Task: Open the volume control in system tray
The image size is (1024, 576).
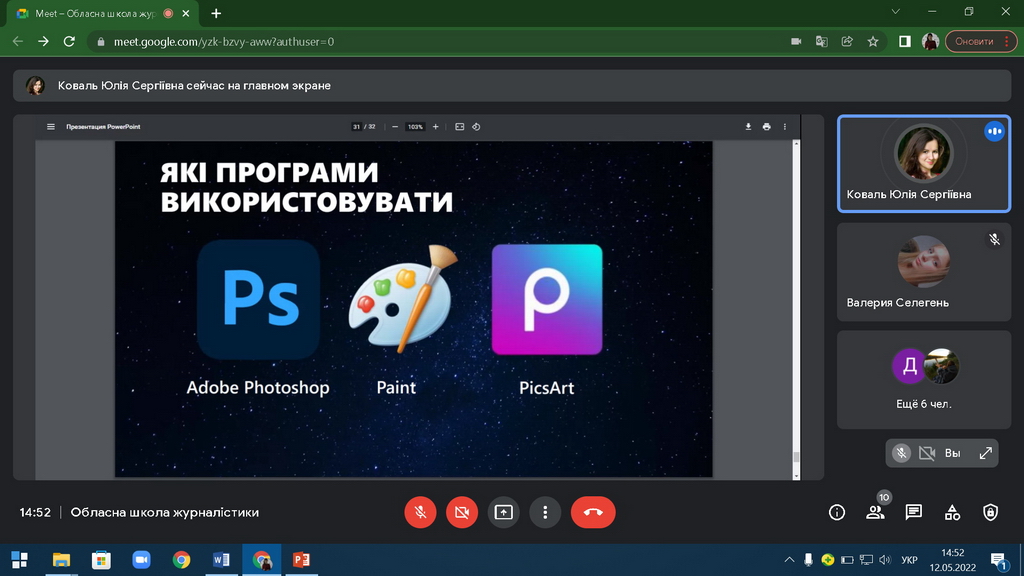Action: click(x=885, y=560)
